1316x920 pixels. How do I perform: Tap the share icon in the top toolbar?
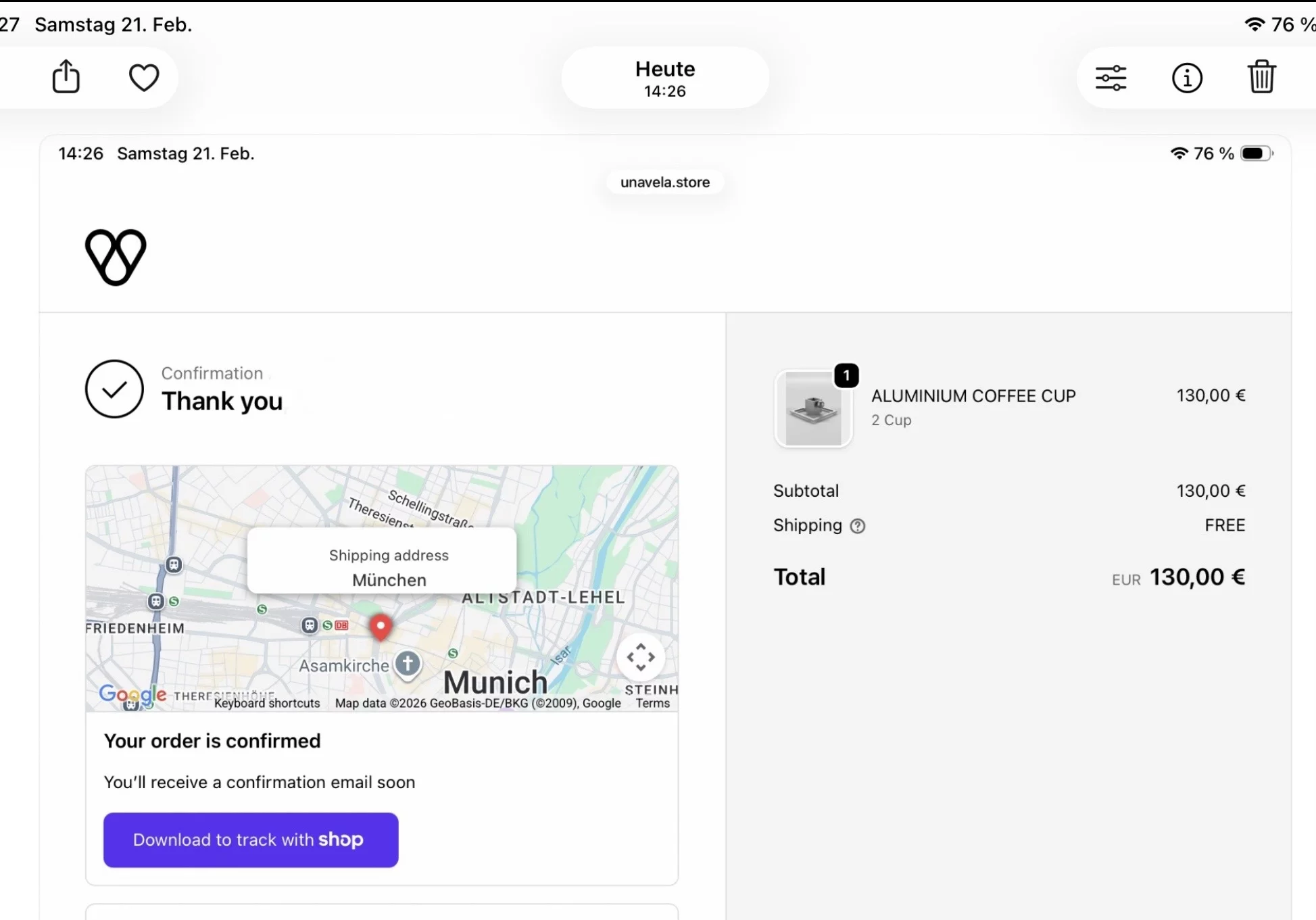point(66,76)
